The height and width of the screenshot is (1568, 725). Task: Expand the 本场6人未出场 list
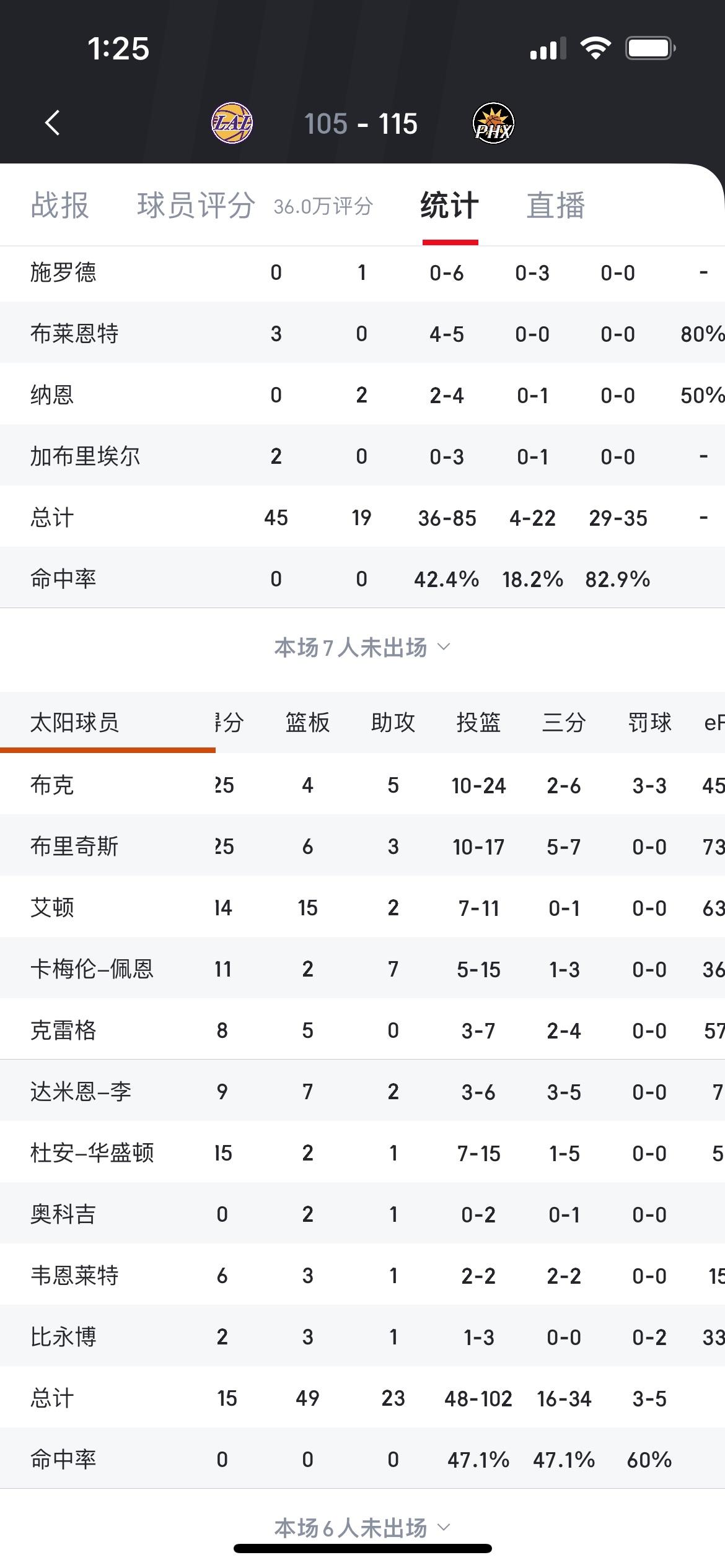[362, 1528]
